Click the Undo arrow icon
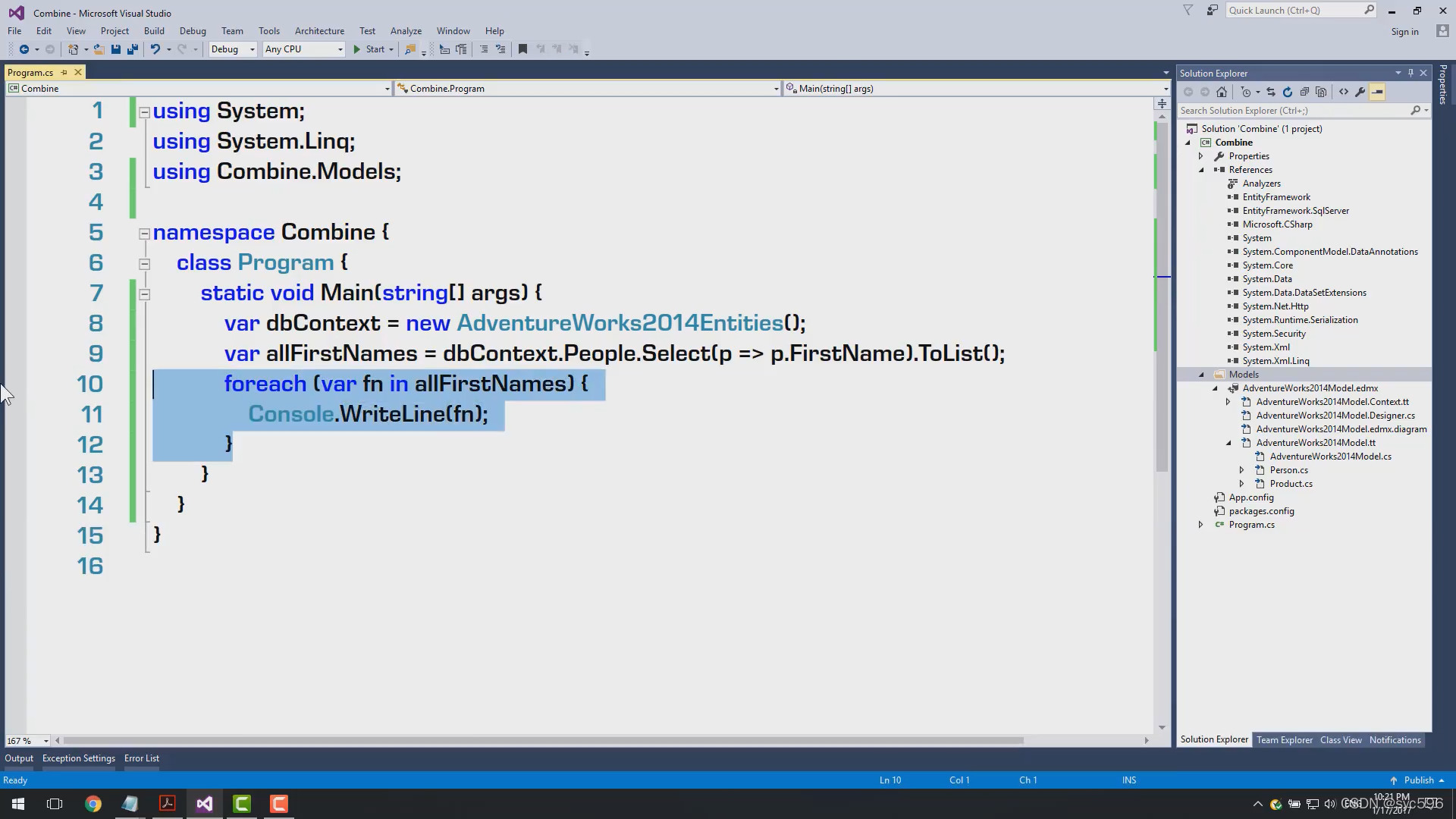1456x819 pixels. 155,49
